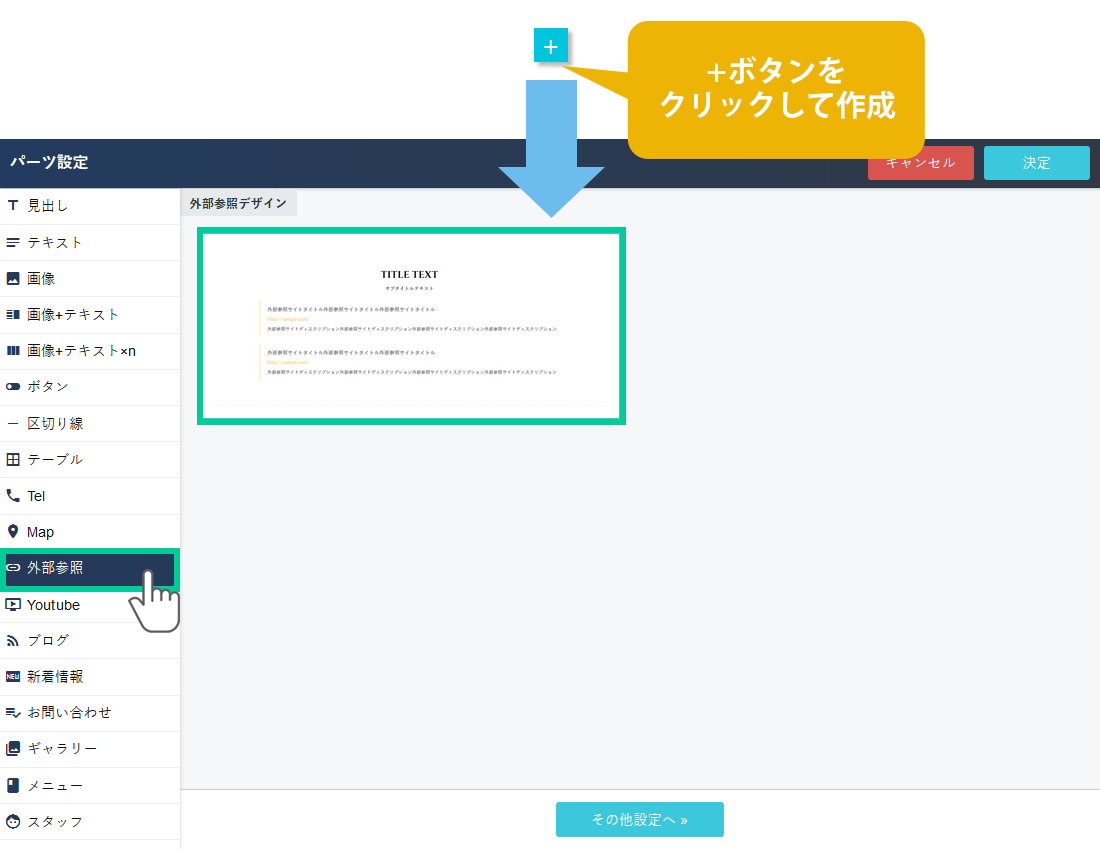Choose 新着情報 news part
The image size is (1100, 849).
55,677
